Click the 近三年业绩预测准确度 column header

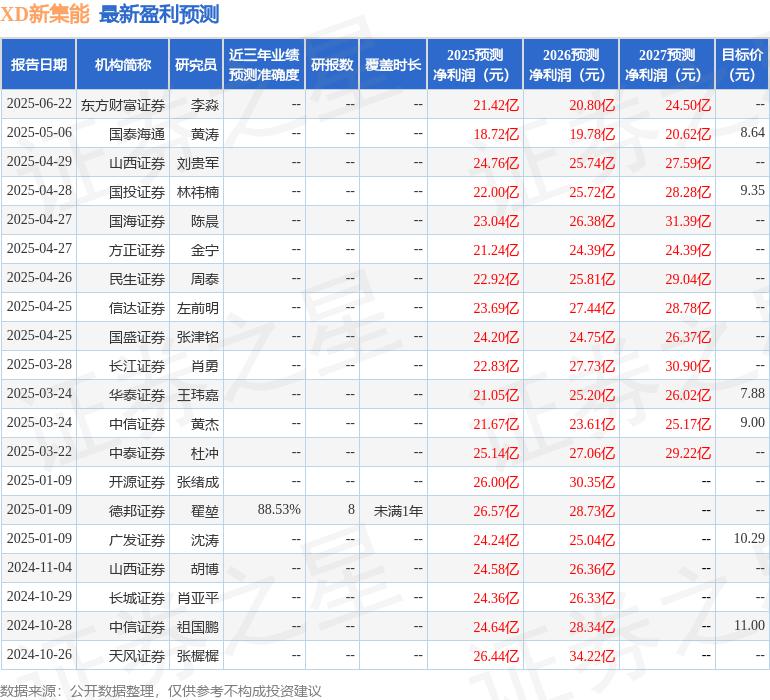coord(264,64)
